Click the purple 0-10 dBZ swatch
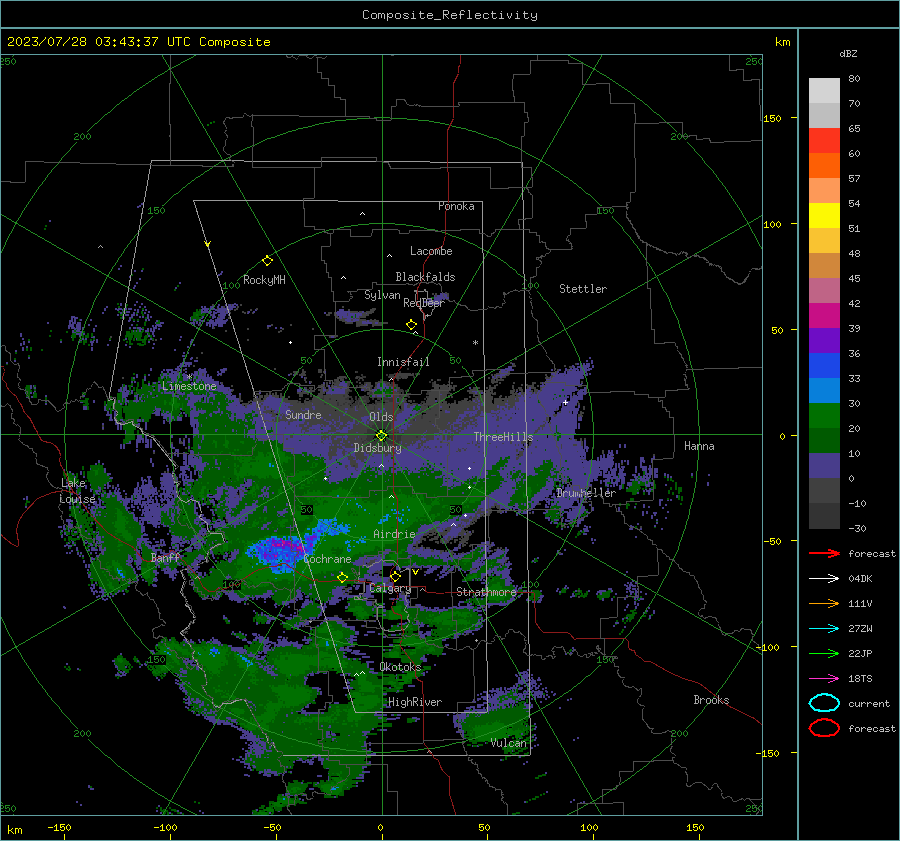This screenshot has width=900, height=841. 824,466
